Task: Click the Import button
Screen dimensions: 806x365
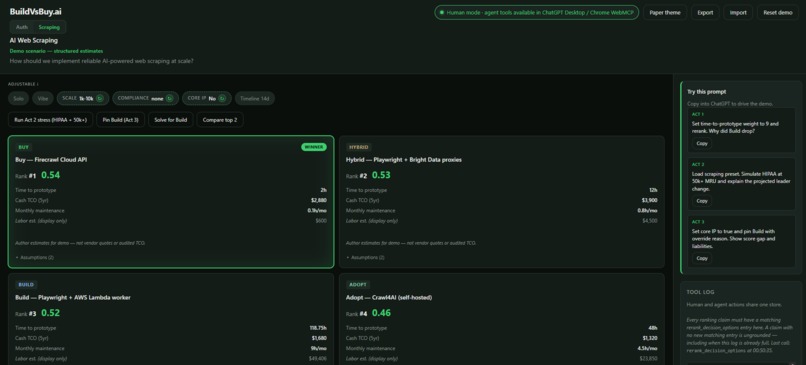Action: [x=738, y=12]
